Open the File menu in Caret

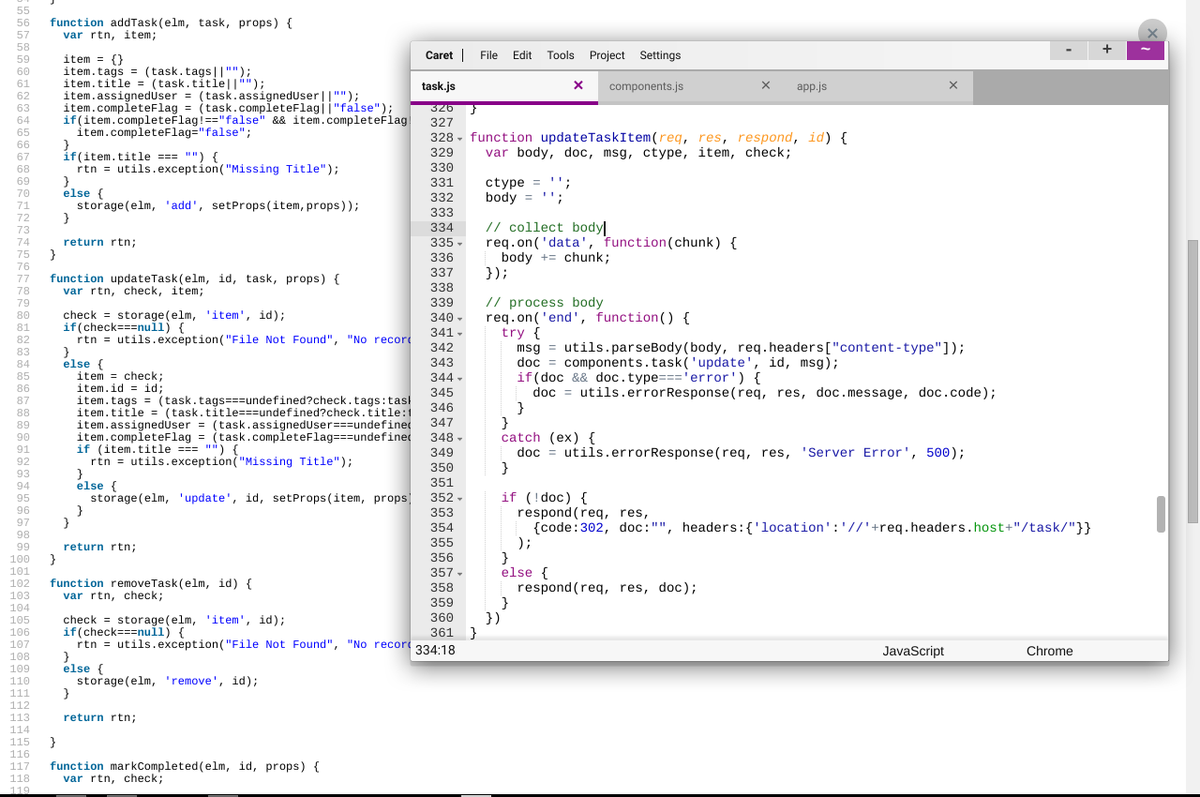[x=489, y=55]
